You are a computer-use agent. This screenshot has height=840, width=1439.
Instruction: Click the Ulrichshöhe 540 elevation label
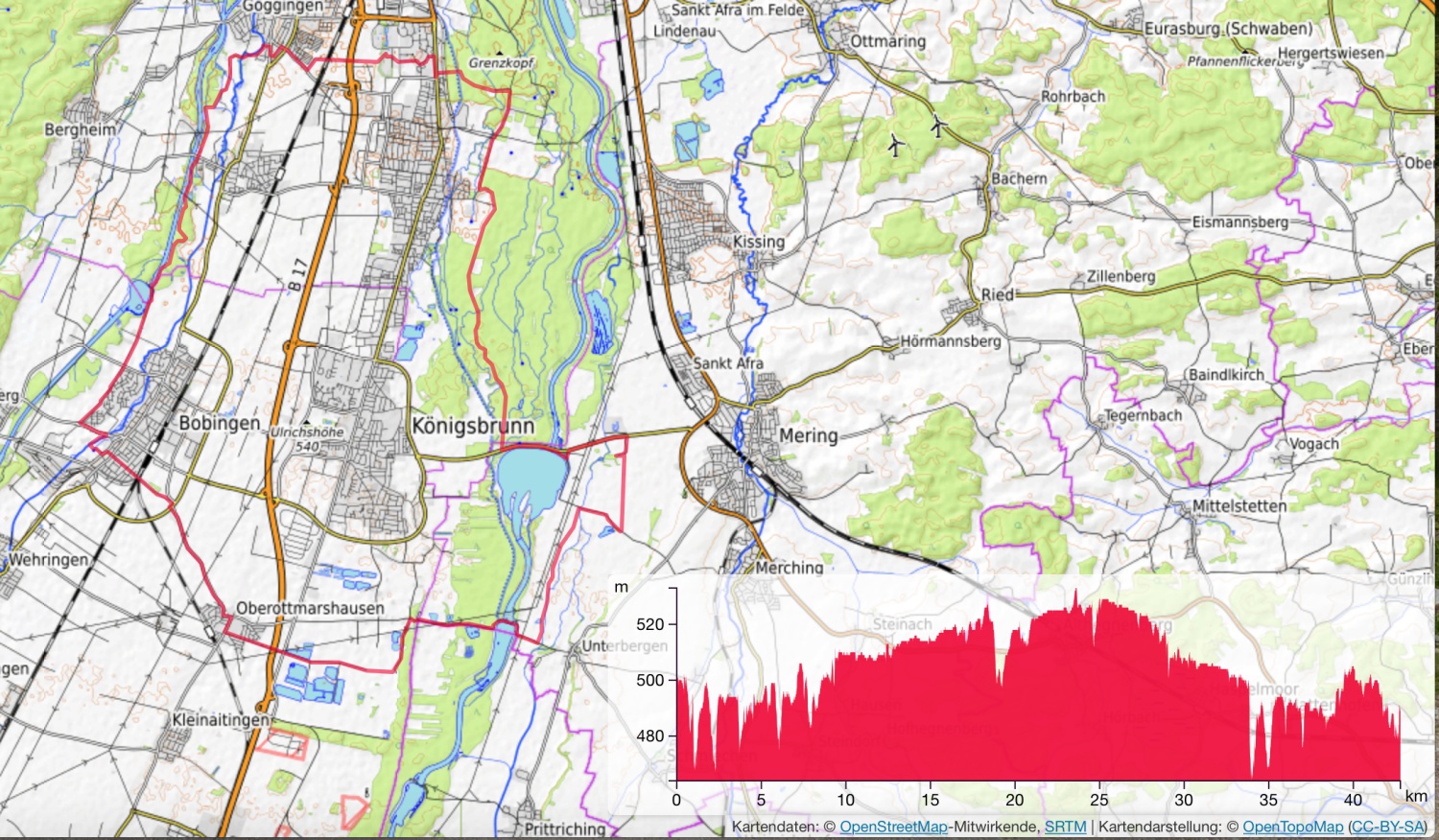(306, 439)
